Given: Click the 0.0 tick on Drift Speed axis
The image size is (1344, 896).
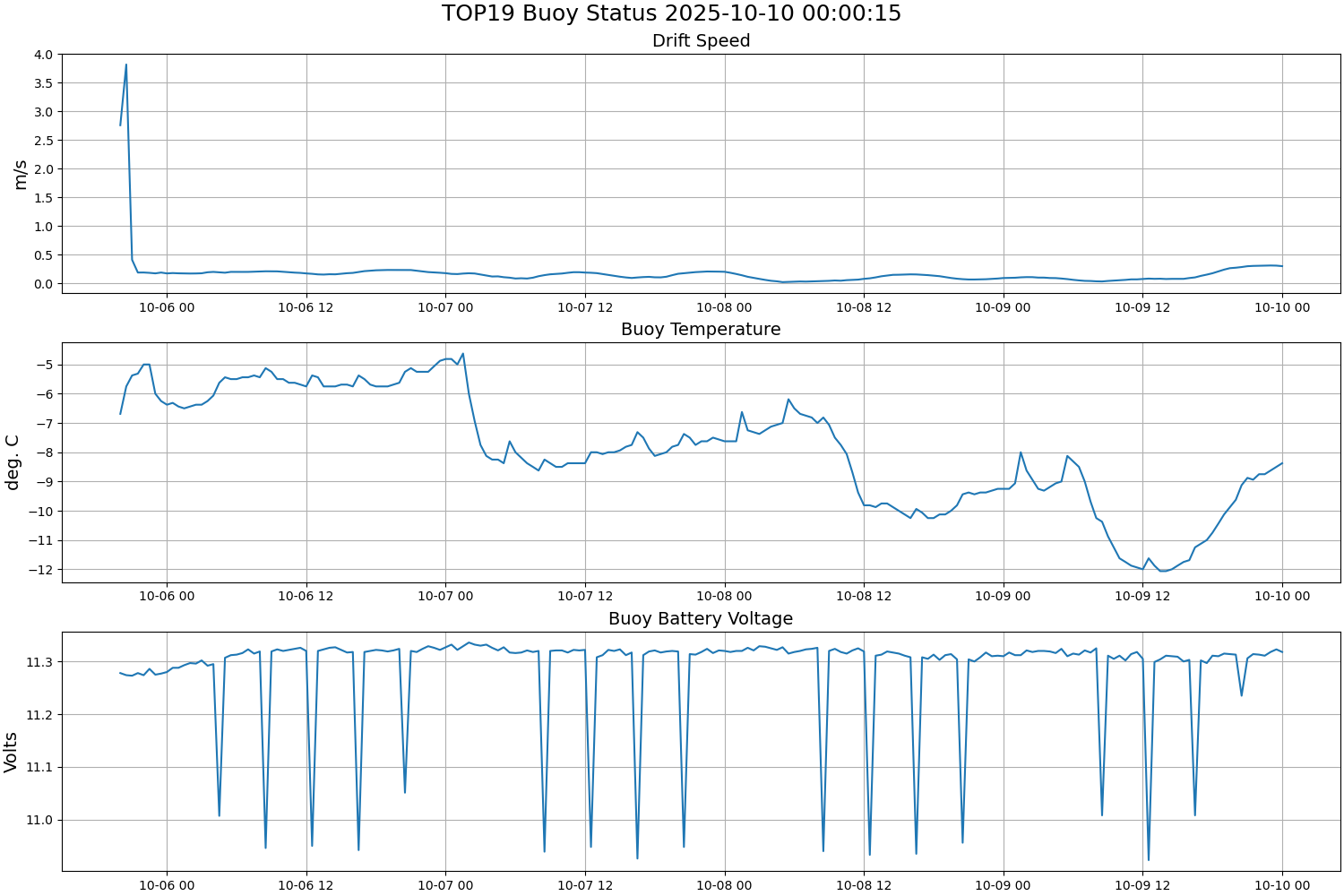Looking at the screenshot, I should click(x=43, y=284).
